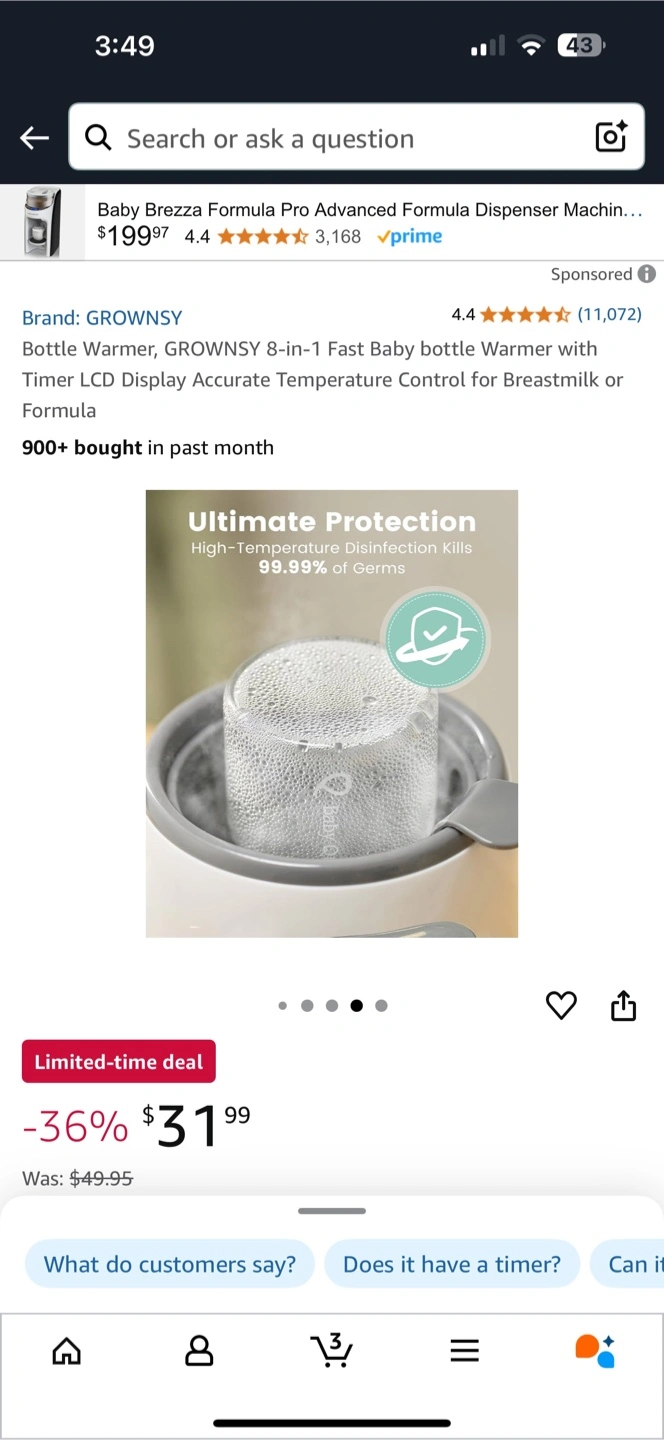This screenshot has height=1440, width=664.
Task: Open Brand: GROWNSY link
Action: tap(102, 318)
